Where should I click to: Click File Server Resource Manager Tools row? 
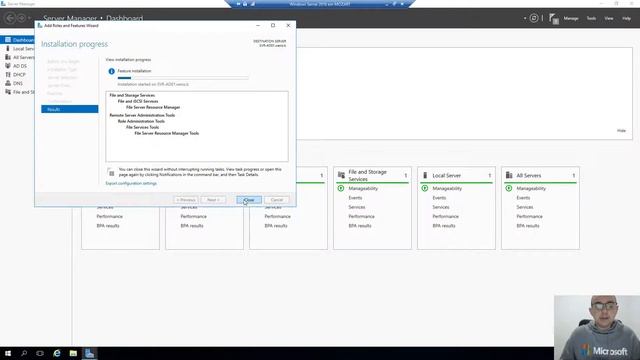point(167,133)
